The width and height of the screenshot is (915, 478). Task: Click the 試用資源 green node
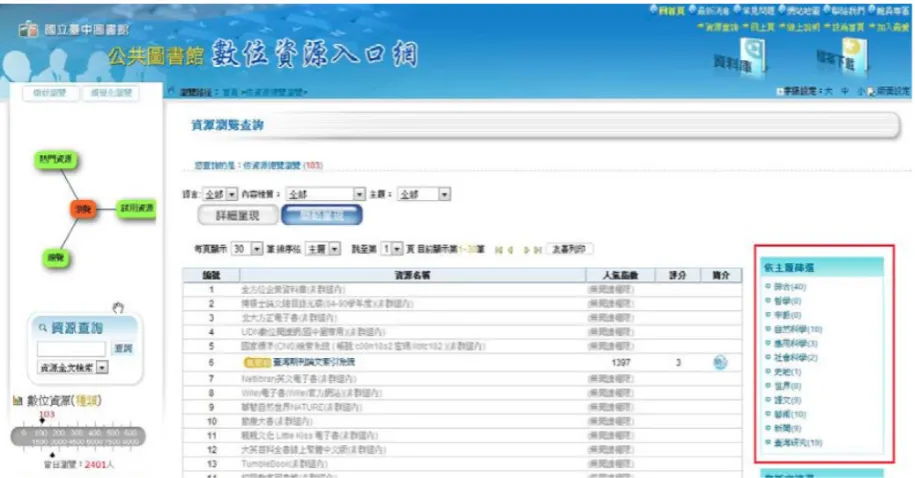pyautogui.click(x=137, y=208)
